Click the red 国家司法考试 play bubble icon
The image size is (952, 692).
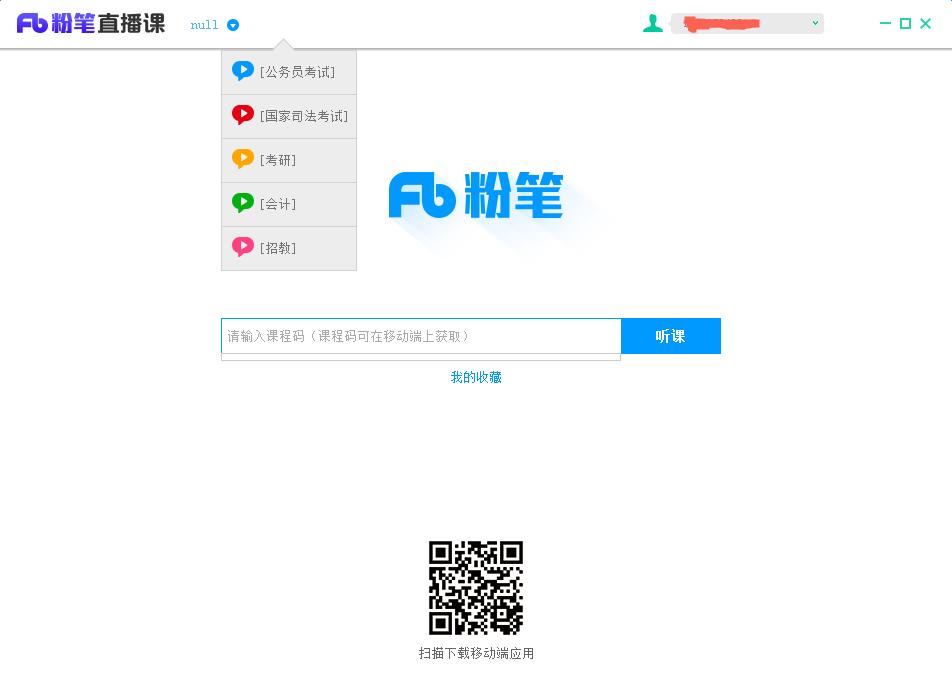click(x=243, y=115)
